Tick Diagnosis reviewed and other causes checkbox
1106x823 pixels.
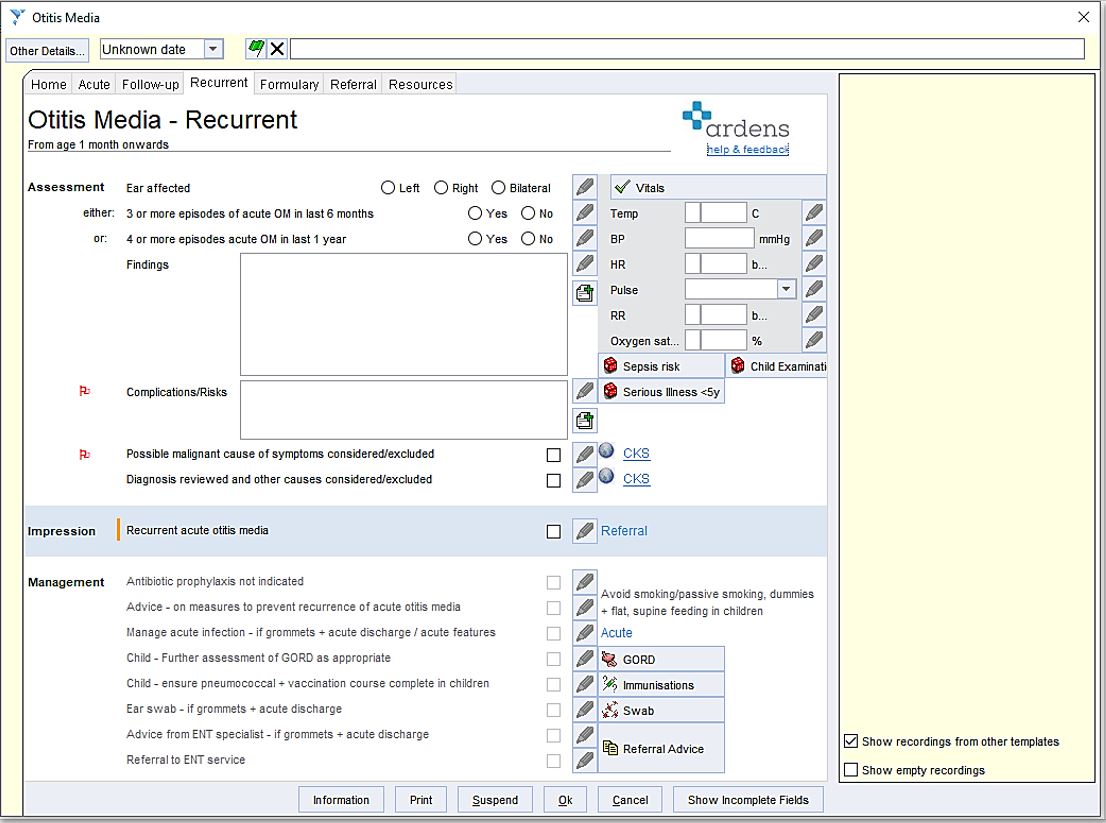click(x=554, y=480)
